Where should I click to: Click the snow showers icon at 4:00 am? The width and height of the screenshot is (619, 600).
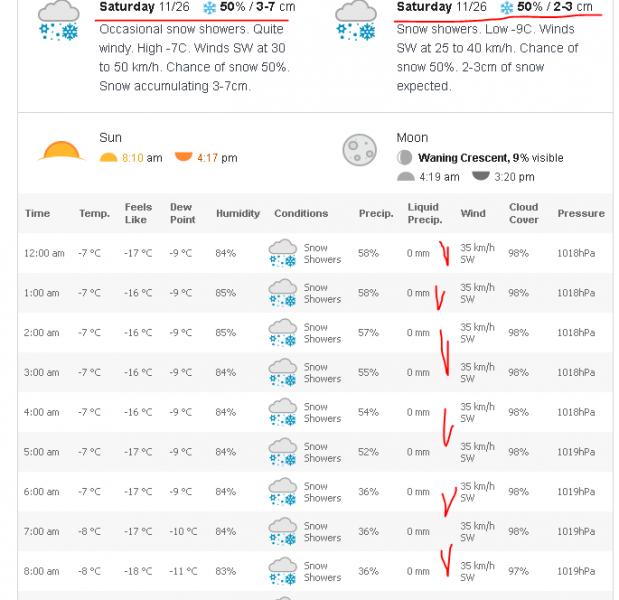click(x=284, y=412)
